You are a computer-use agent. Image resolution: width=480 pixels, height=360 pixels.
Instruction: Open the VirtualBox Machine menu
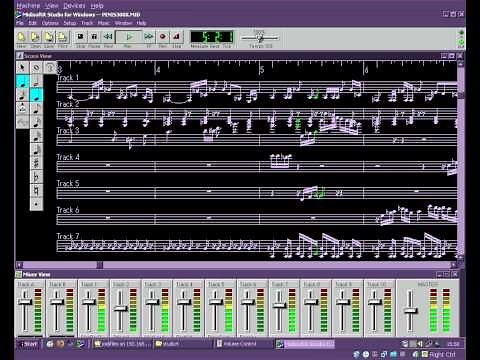[x=28, y=6]
